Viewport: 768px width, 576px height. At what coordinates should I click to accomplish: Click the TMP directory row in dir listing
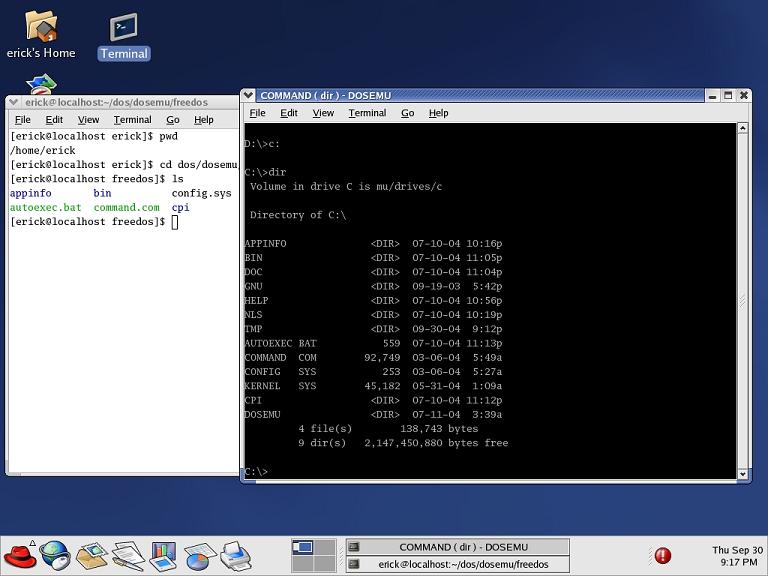[373, 329]
